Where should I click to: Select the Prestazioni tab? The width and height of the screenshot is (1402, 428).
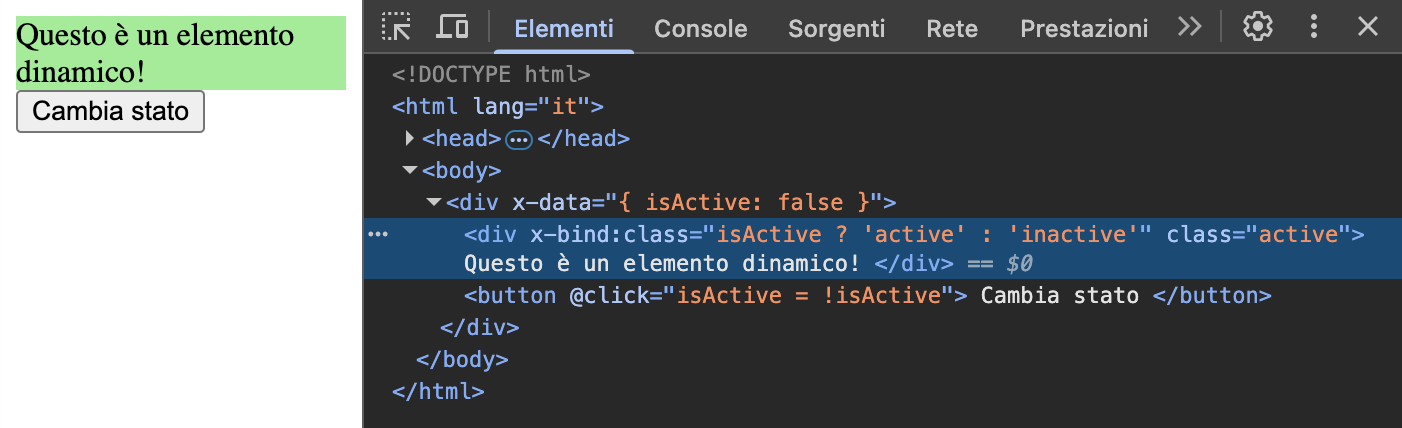pos(1083,29)
